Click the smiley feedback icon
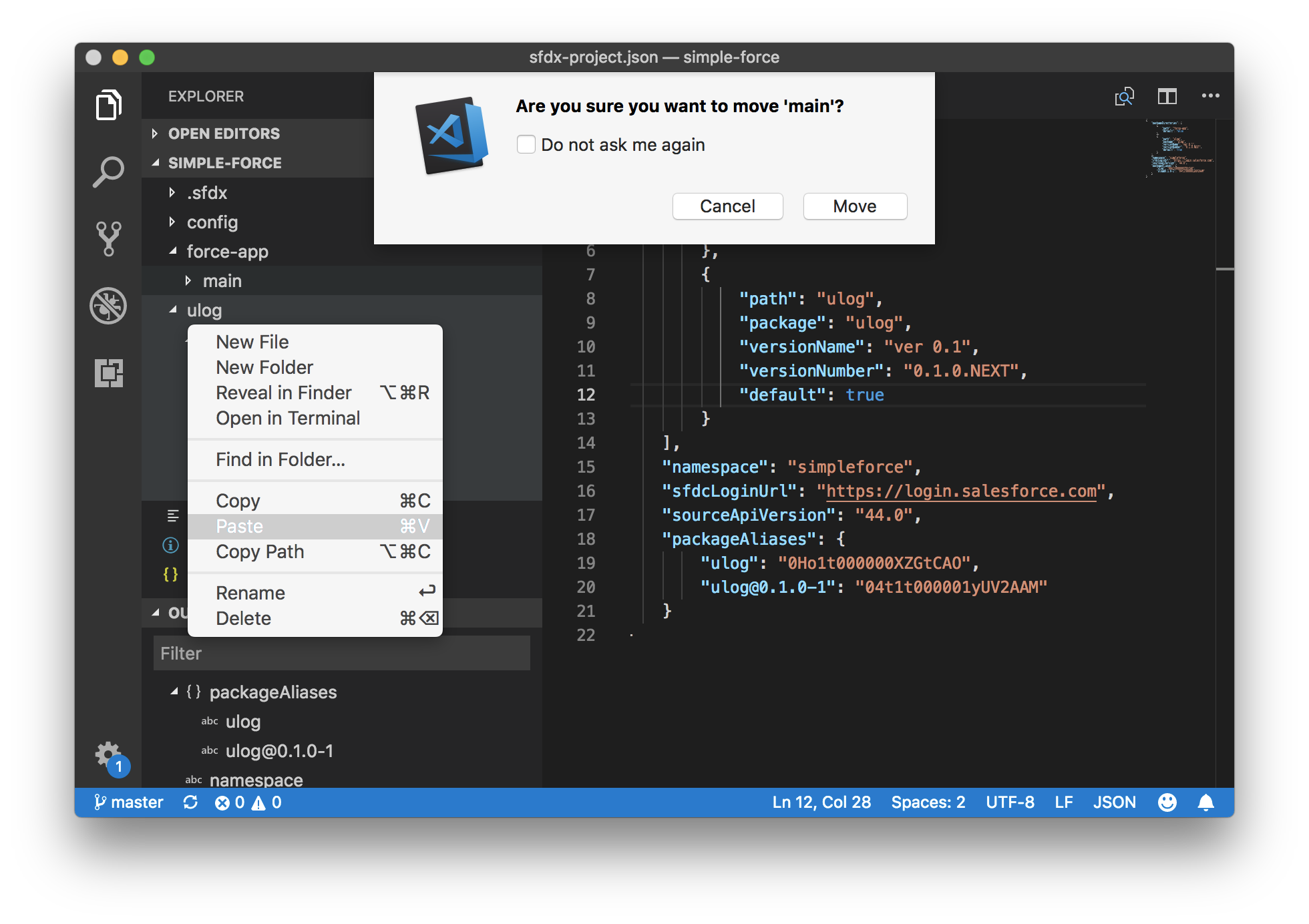Screen dimensions: 1309x924 (1167, 802)
